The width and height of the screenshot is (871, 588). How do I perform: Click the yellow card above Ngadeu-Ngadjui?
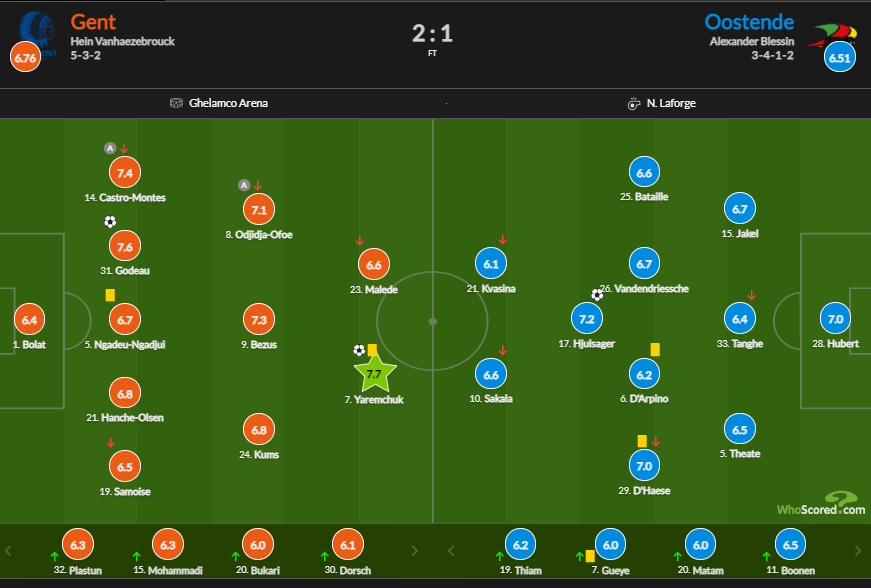tap(110, 295)
